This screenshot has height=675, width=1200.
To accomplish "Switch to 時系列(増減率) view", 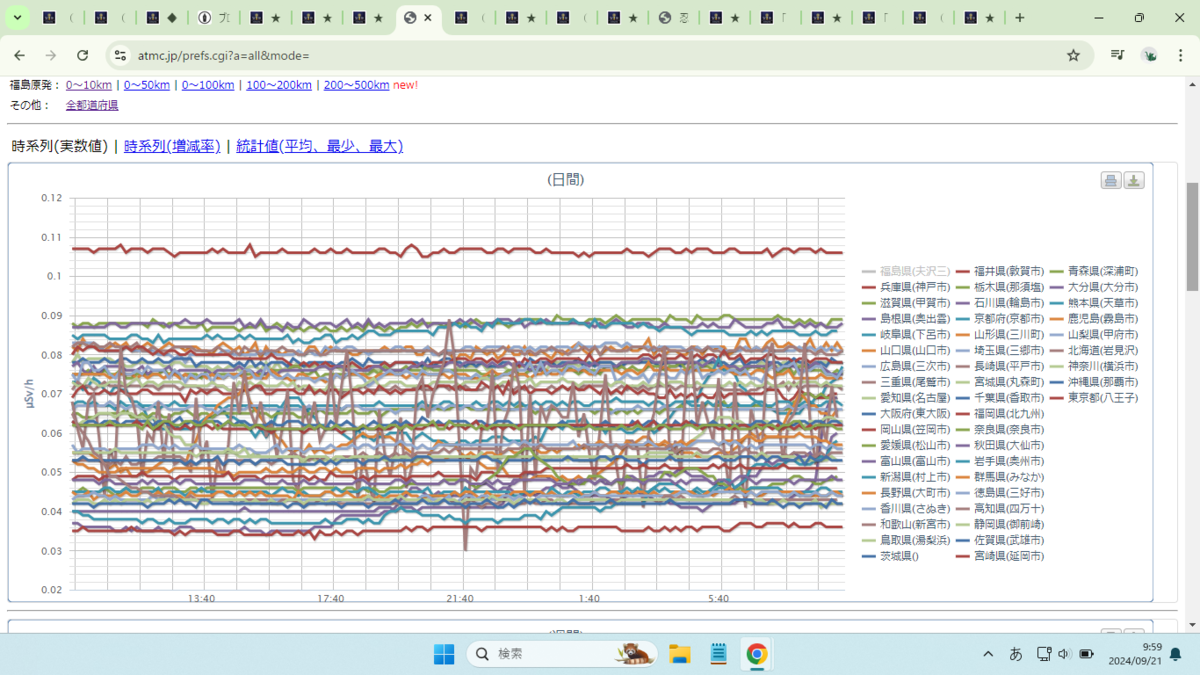I will point(172,146).
